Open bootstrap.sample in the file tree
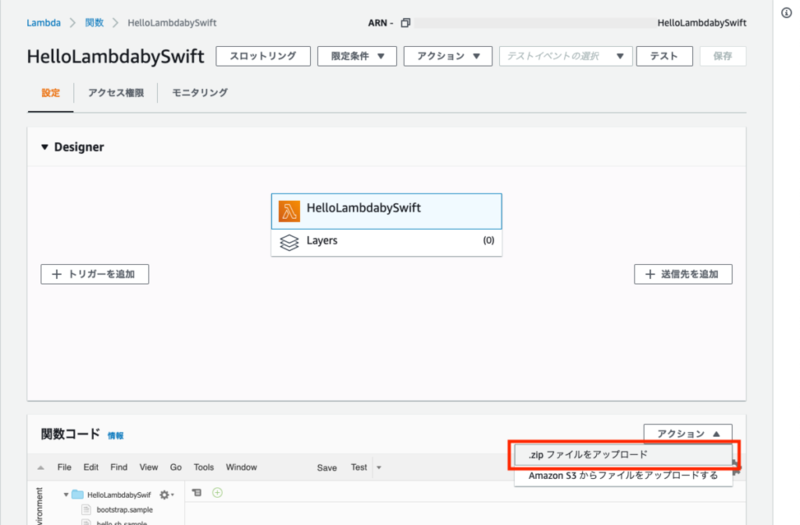 click(x=124, y=510)
